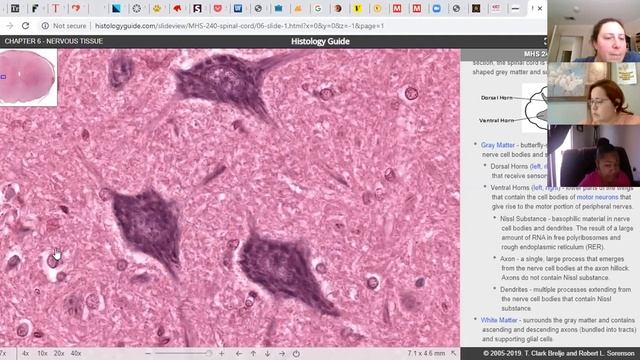Switch to the blue W favicon tab
This screenshot has width=640, height=360.
(238, 8)
